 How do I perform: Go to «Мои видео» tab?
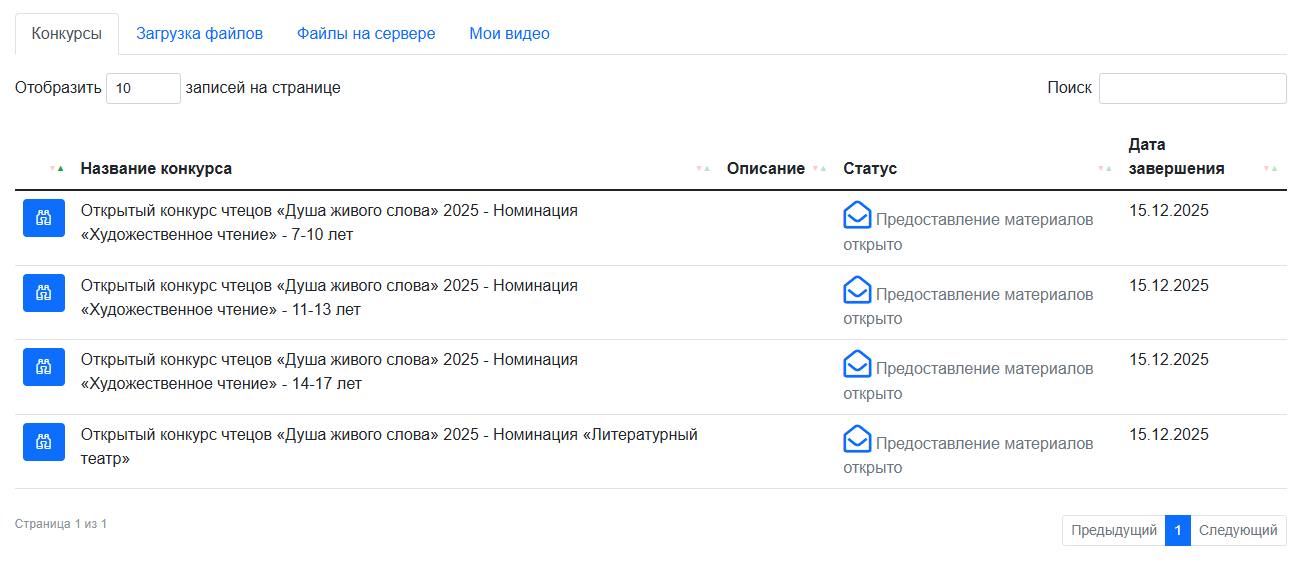509,34
